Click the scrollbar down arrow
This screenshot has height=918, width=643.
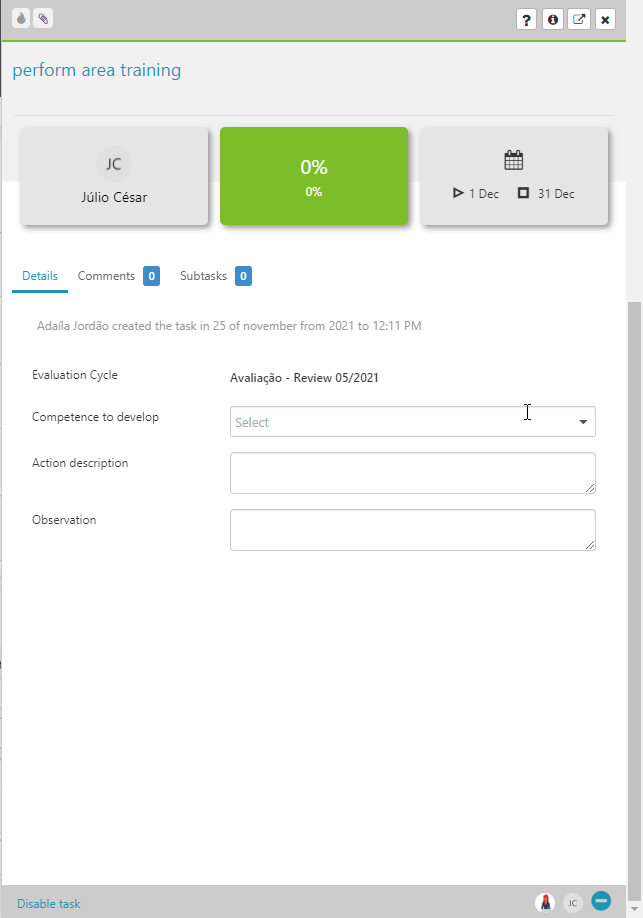tap(634, 909)
